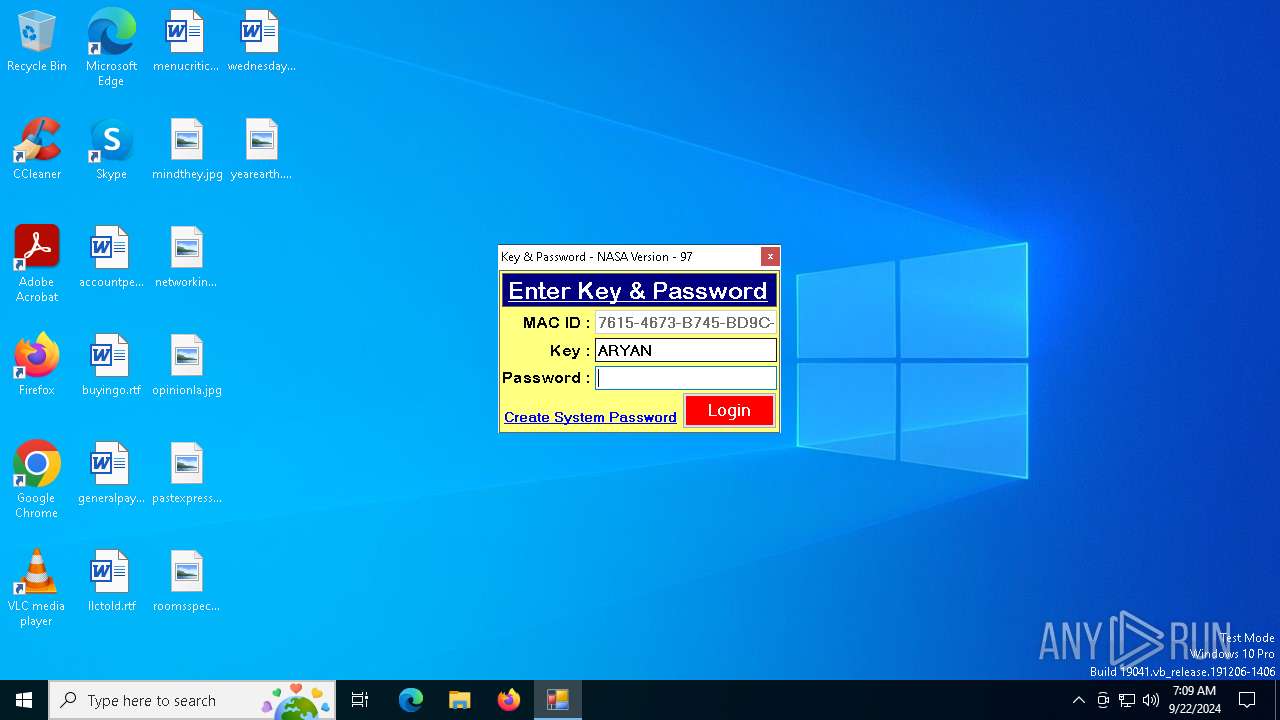Launch Google Chrome desktop shortcut
The height and width of the screenshot is (720, 1280).
37,480
